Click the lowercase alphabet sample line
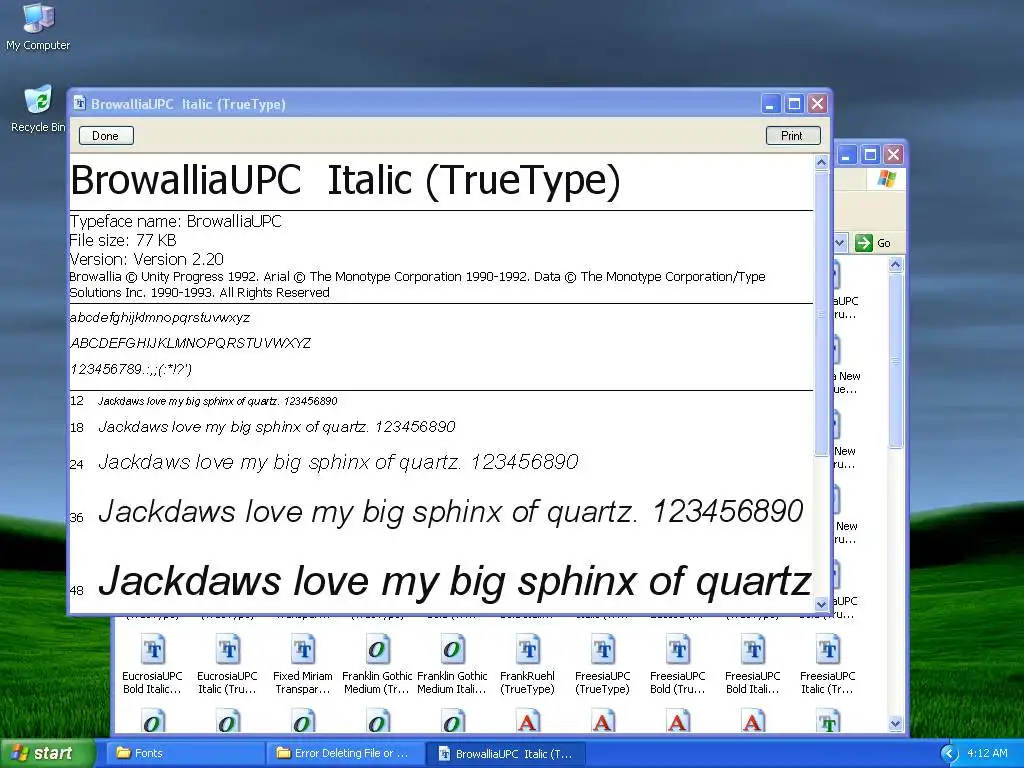Image resolution: width=1024 pixels, height=768 pixels. coord(160,318)
